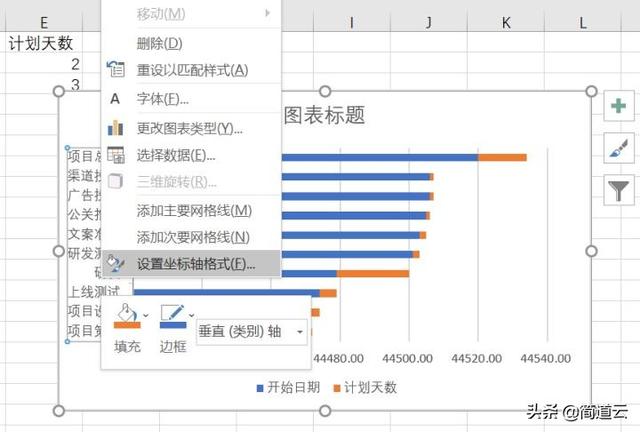
Task: Click the change chart type icon
Action: [116, 128]
